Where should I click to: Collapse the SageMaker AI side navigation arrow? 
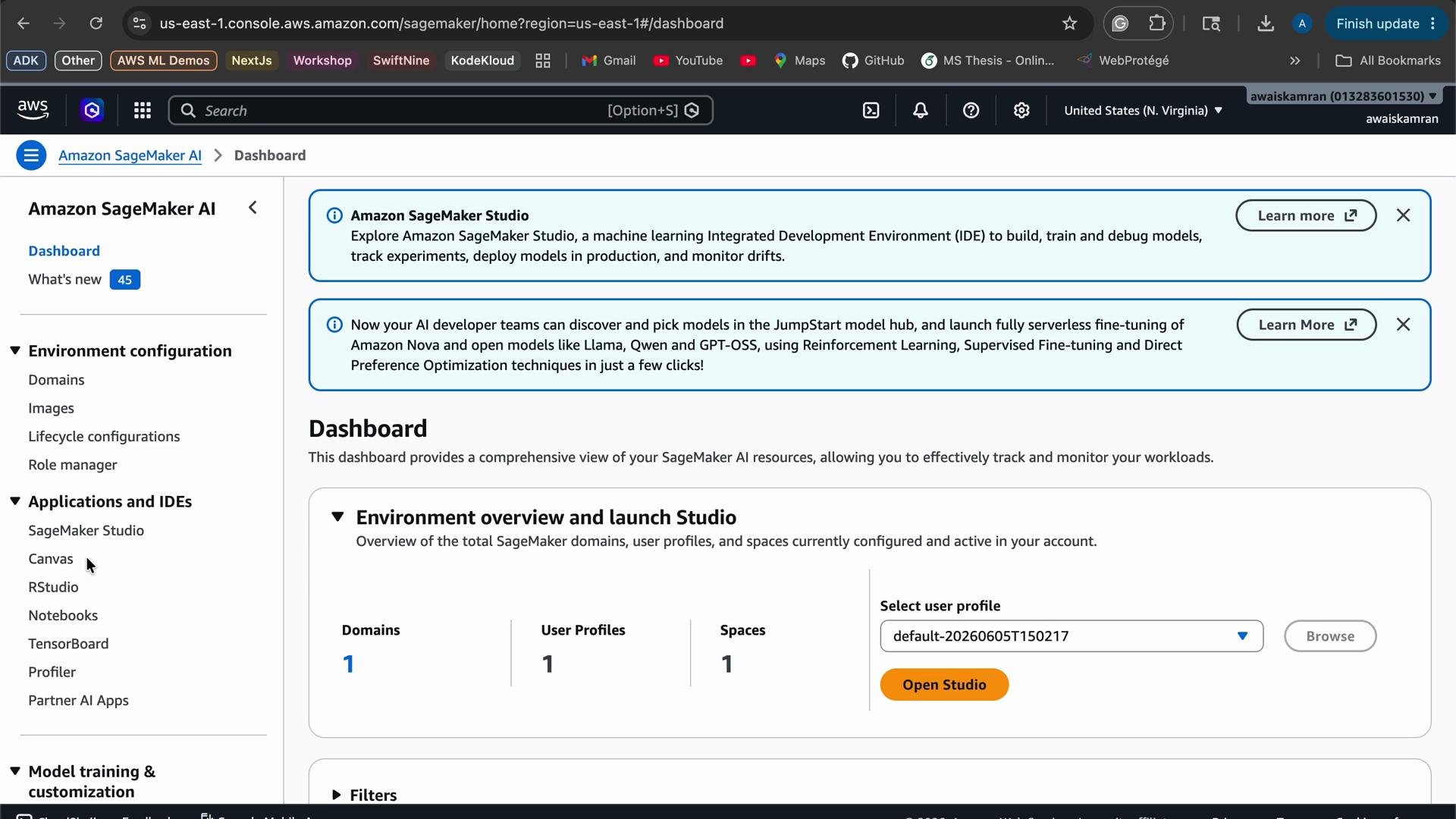253,208
